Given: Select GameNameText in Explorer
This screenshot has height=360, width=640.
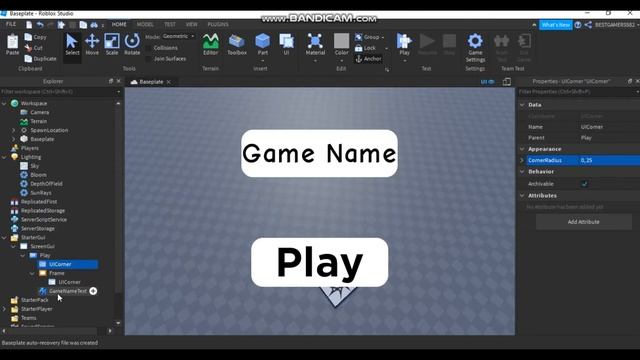Looking at the screenshot, I should [68, 291].
